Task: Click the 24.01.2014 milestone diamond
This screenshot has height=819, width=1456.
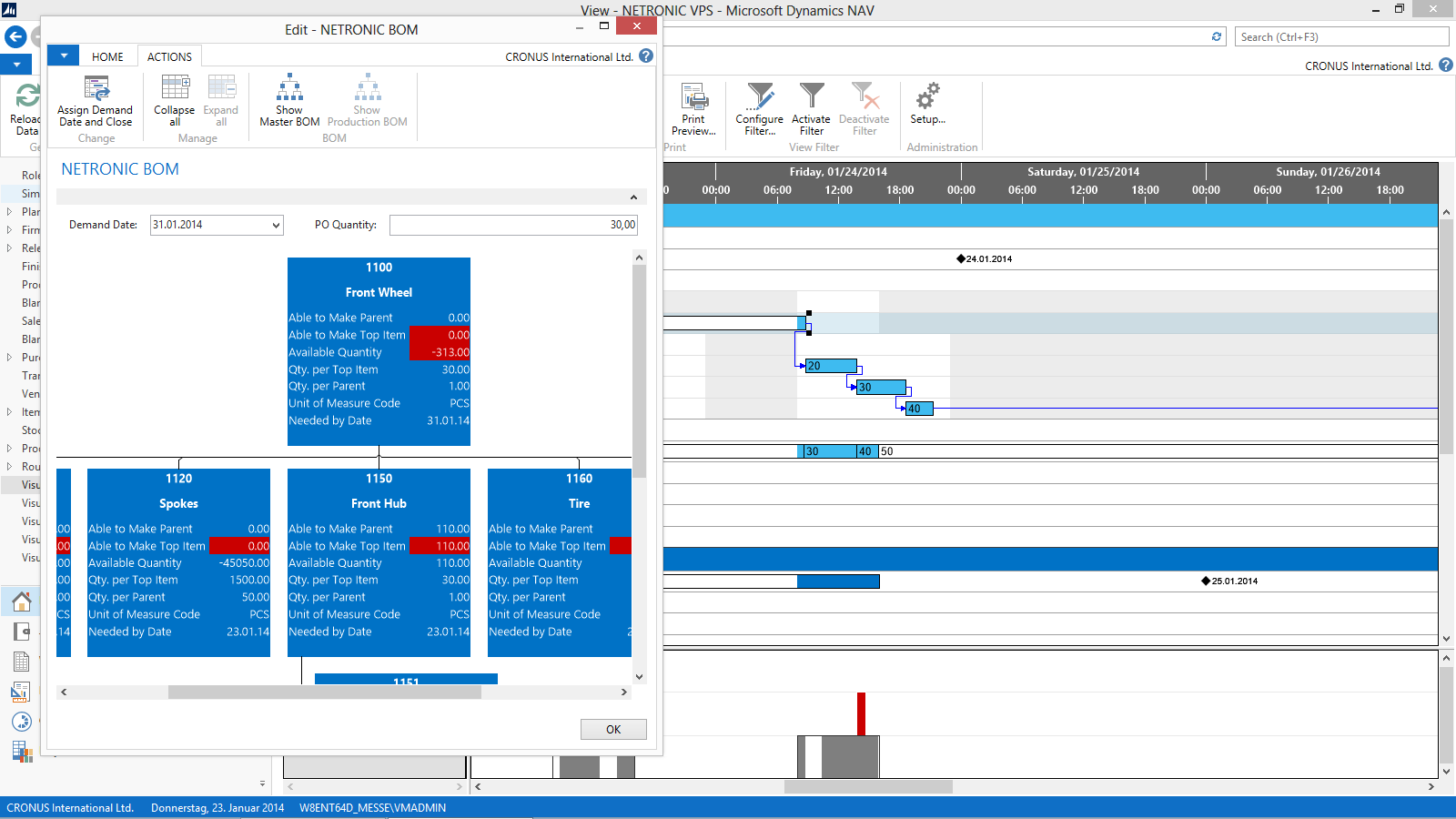Action: pyautogui.click(x=961, y=259)
